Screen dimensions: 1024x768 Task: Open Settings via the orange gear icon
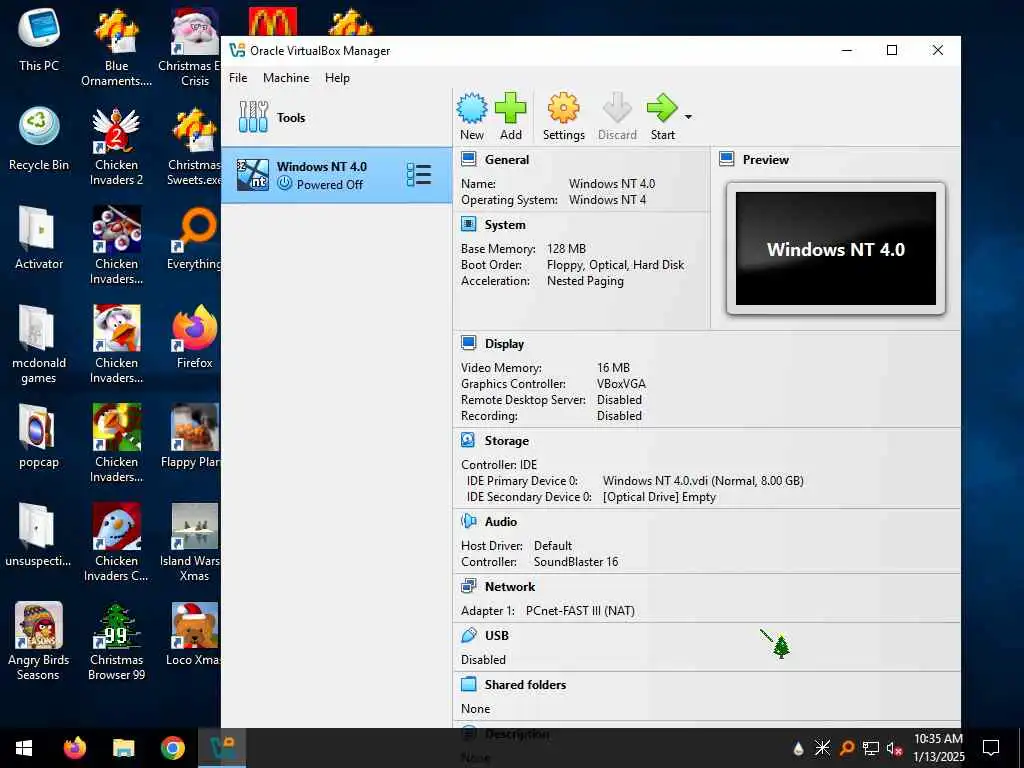pyautogui.click(x=564, y=108)
